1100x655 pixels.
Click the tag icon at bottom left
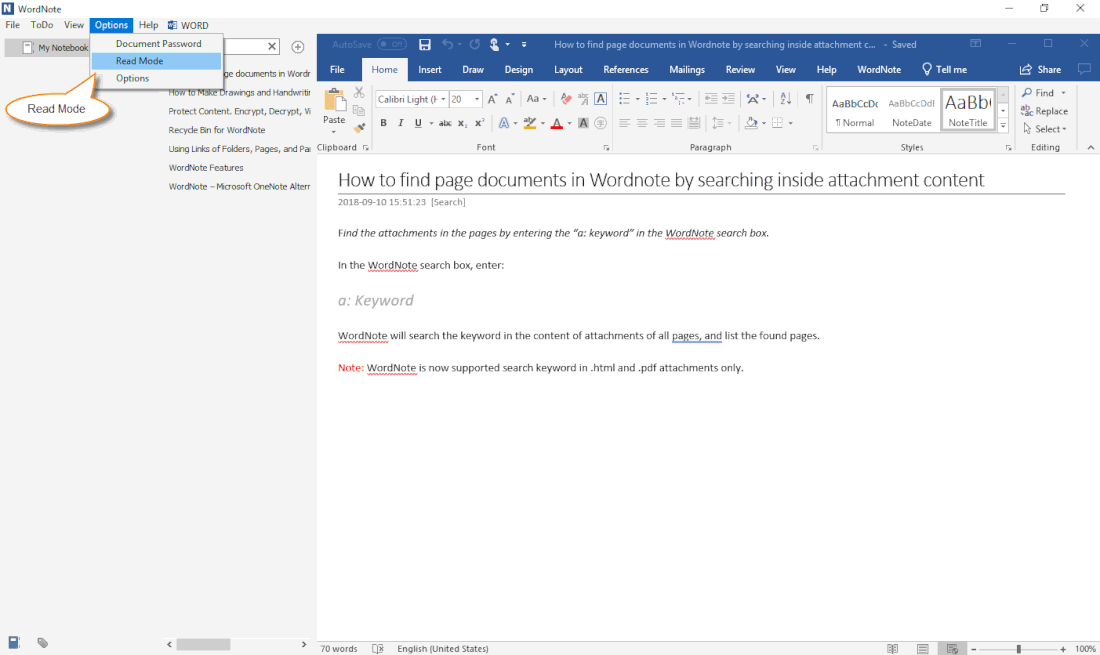click(43, 642)
